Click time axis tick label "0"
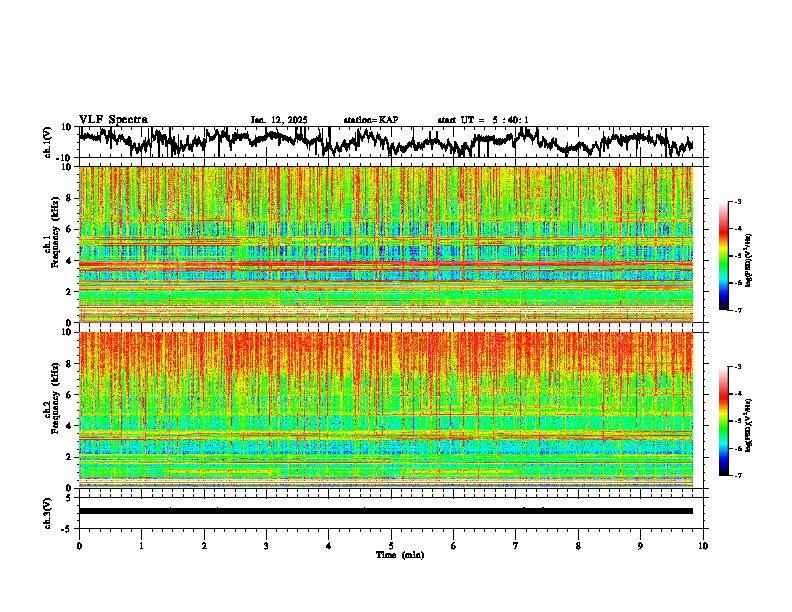This screenshot has height=612, width=792. point(79,546)
